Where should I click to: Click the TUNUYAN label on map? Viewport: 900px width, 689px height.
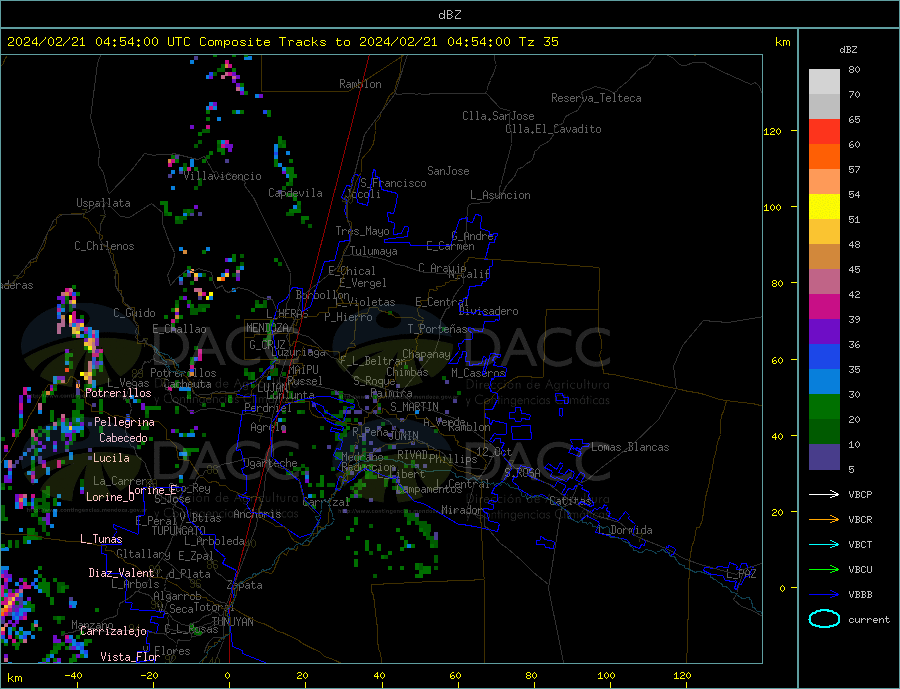click(x=232, y=622)
